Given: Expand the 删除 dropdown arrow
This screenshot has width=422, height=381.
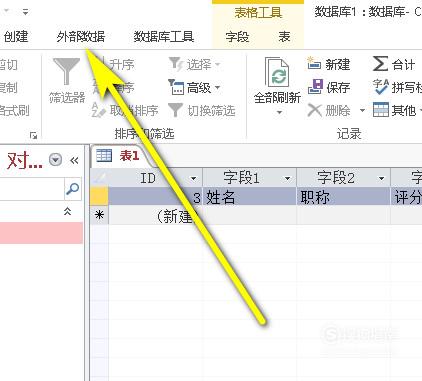Looking at the screenshot, I should (x=362, y=110).
